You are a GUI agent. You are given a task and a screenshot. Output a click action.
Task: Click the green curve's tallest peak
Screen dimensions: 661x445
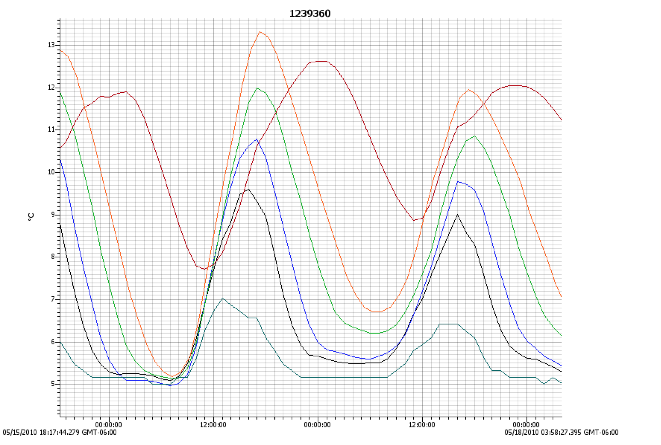coord(258,88)
